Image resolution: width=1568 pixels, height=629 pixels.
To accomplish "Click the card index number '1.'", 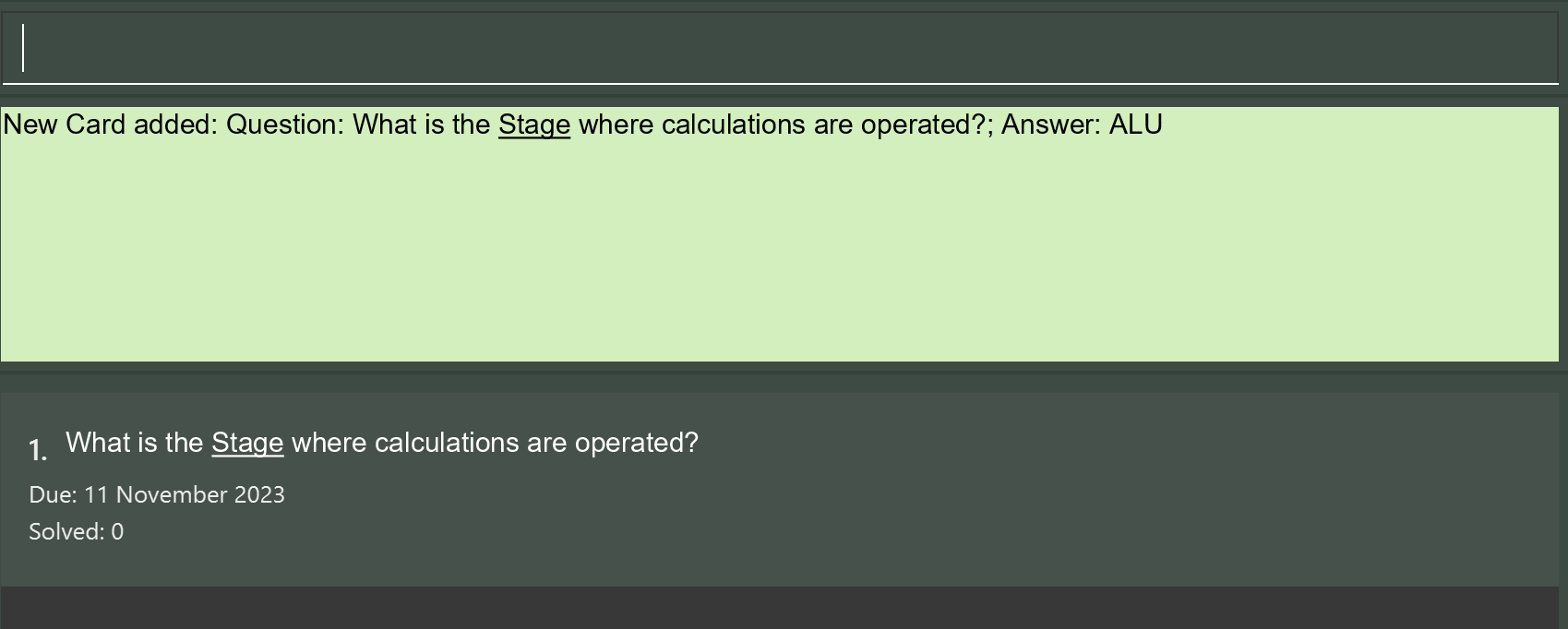I will [38, 450].
